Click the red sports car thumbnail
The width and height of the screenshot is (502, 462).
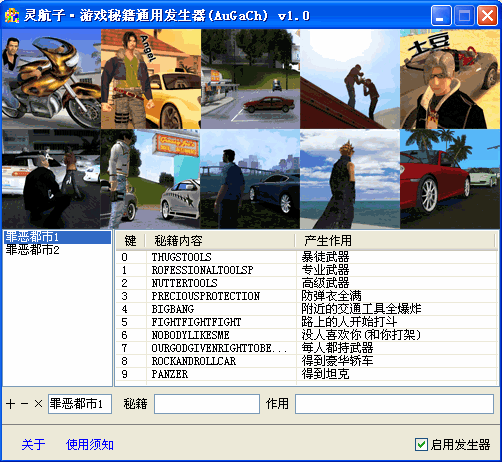click(450, 179)
